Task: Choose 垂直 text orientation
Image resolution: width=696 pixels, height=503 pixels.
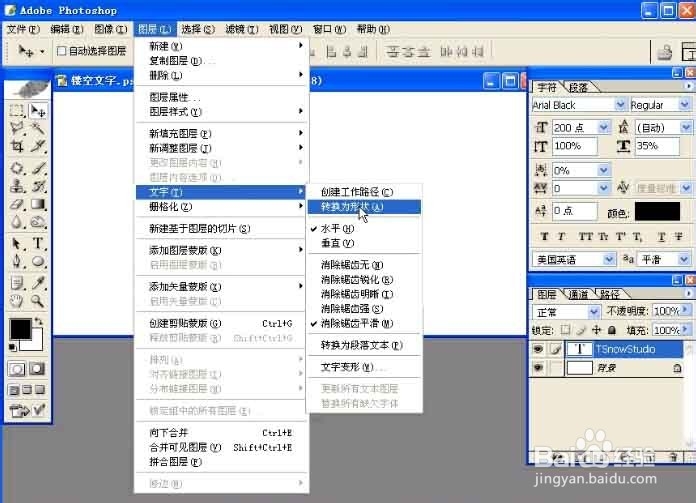Action: [364, 243]
